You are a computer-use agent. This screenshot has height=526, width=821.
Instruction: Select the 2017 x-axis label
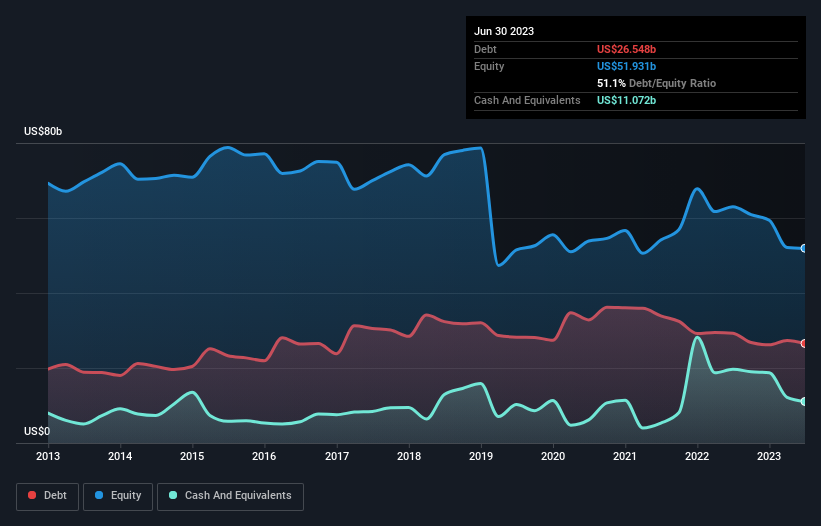[337, 456]
